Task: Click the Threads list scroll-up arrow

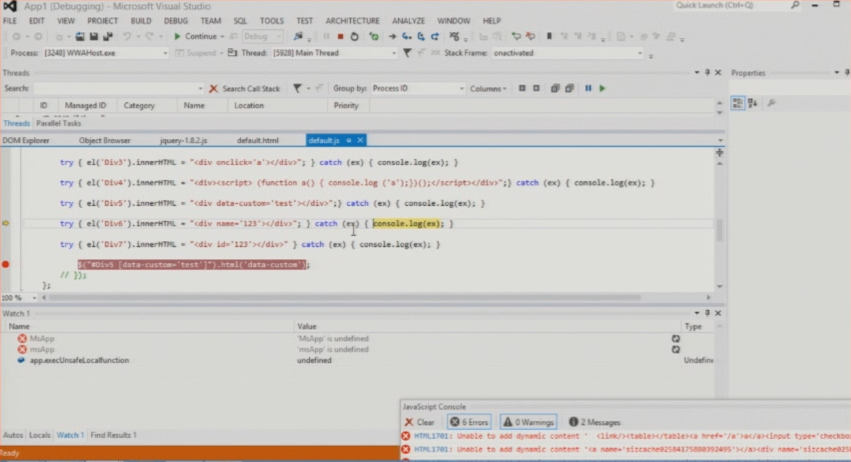Action: tap(720, 103)
